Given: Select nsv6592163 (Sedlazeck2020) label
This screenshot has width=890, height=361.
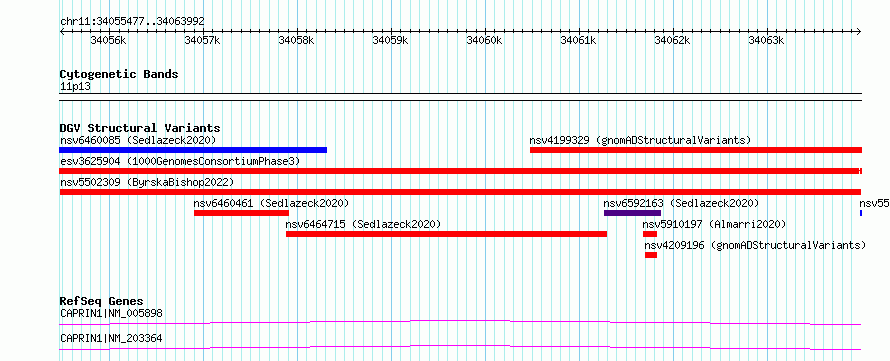Looking at the screenshot, I should tap(681, 203).
